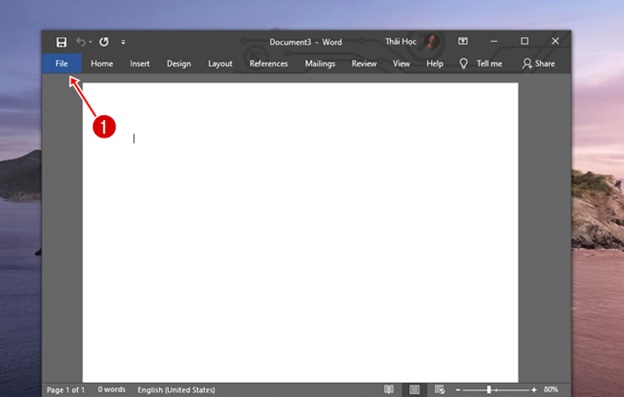Open the File tab
The image size is (624, 397).
[x=62, y=64]
